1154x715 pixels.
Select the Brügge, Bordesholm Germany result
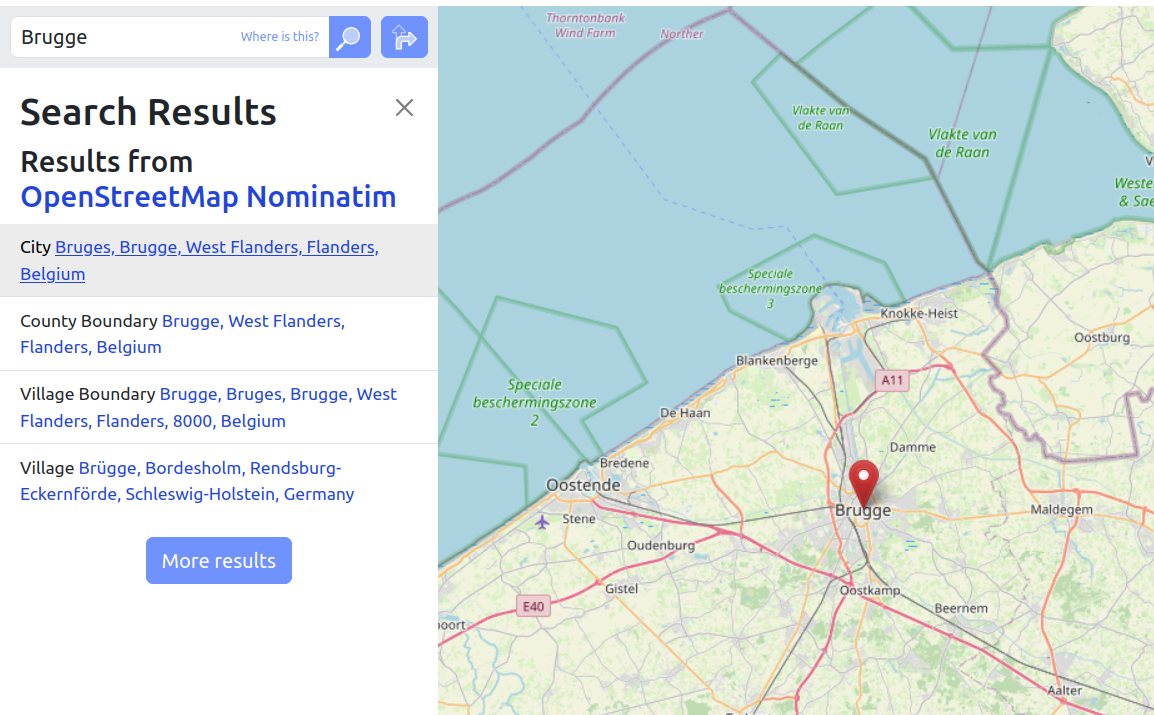tap(210, 468)
